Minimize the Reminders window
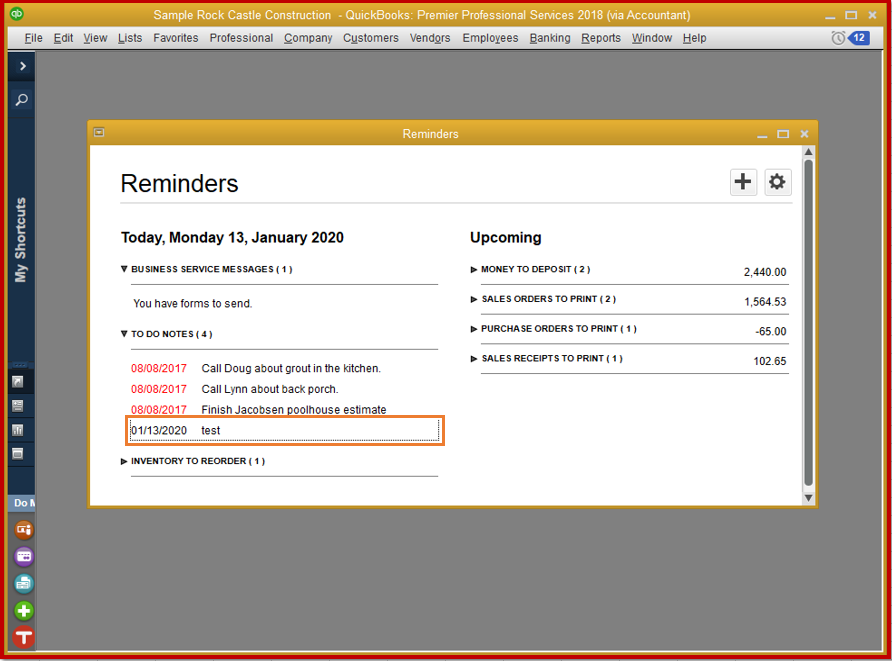 tap(762, 135)
